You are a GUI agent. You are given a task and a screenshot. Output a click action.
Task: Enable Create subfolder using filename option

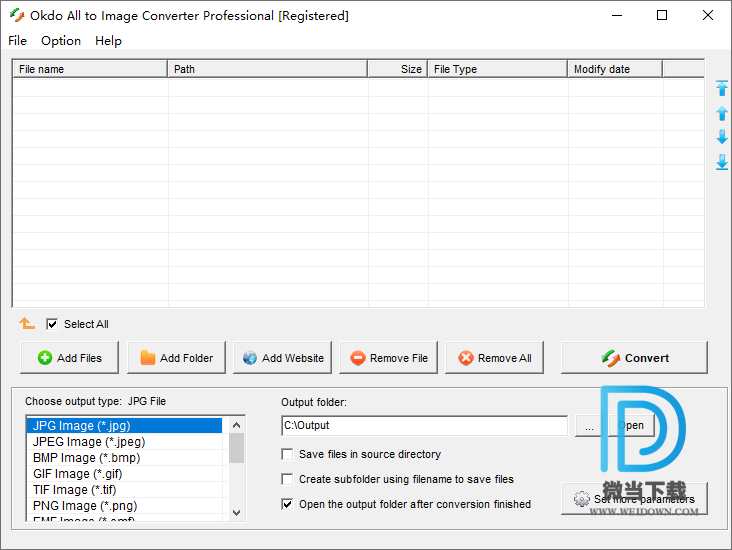click(x=288, y=479)
